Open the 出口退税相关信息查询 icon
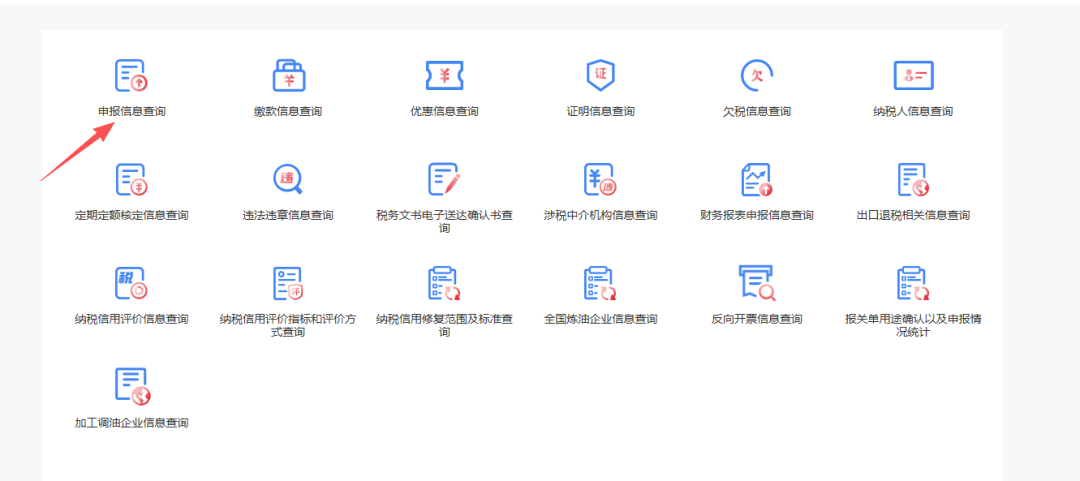Viewport: 1080px width, 481px height. point(912,180)
